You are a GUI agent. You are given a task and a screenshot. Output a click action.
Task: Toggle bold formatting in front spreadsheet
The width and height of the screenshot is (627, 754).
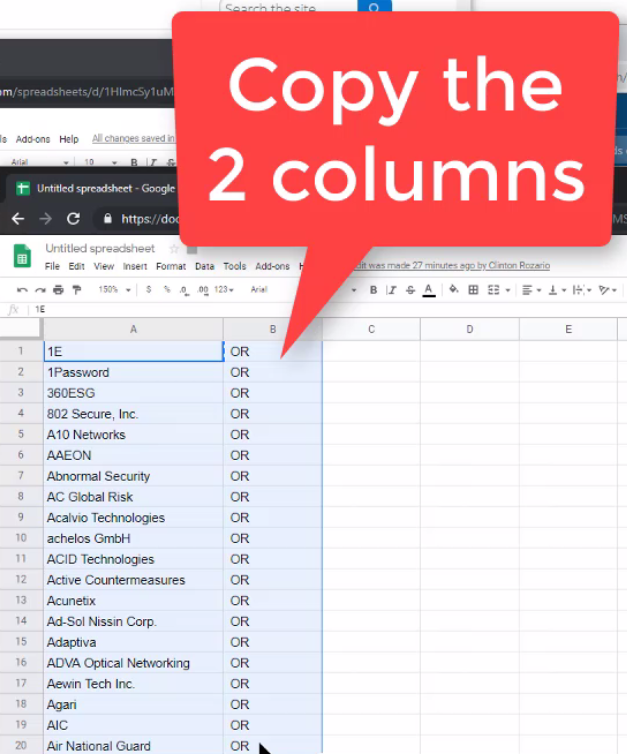click(373, 290)
